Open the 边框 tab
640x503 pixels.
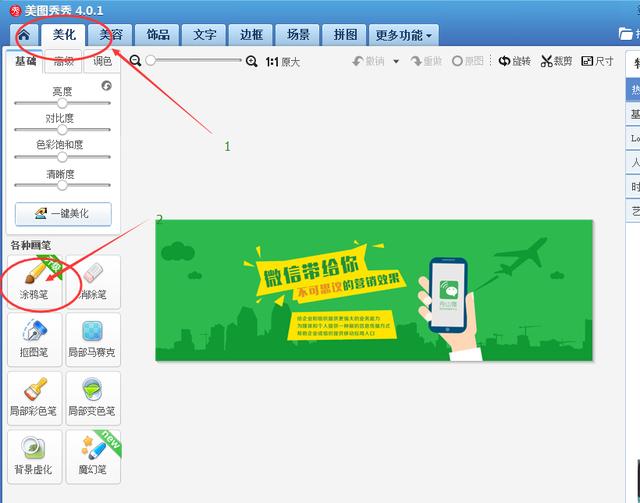point(251,35)
